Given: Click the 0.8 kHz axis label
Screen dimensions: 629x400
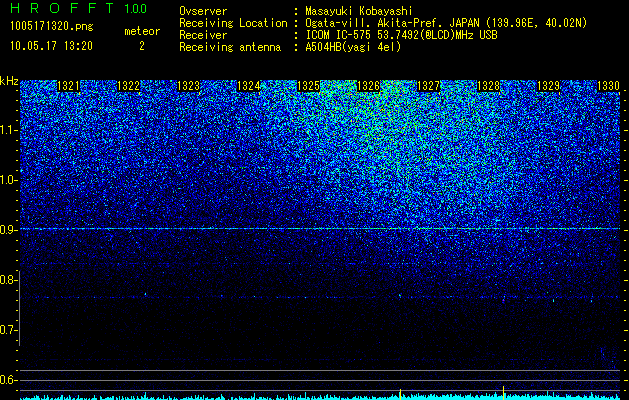Looking at the screenshot, I should pyautogui.click(x=9, y=280).
